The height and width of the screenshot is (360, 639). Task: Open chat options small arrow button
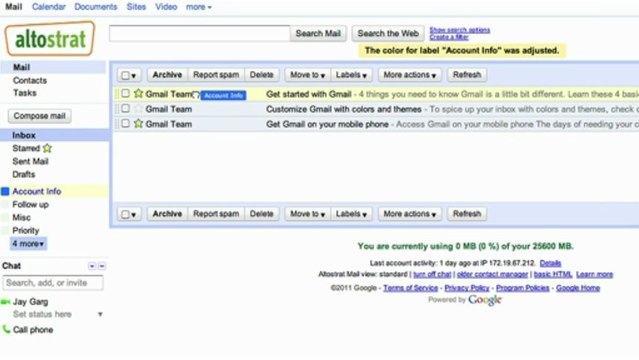tap(92, 266)
